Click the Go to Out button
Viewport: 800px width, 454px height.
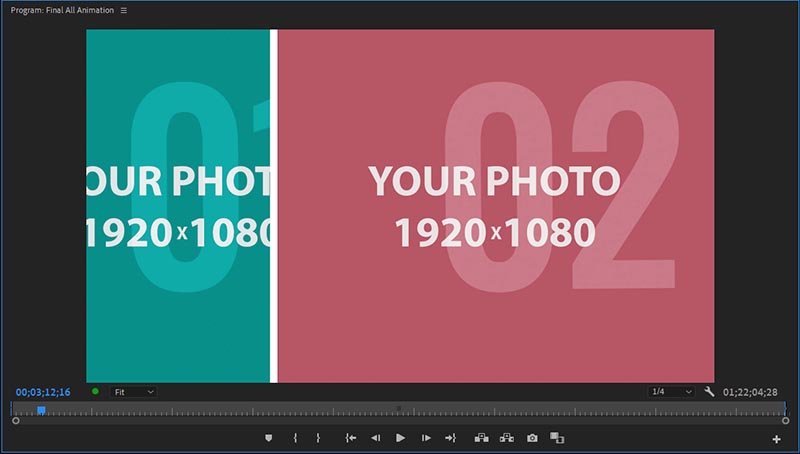450,438
